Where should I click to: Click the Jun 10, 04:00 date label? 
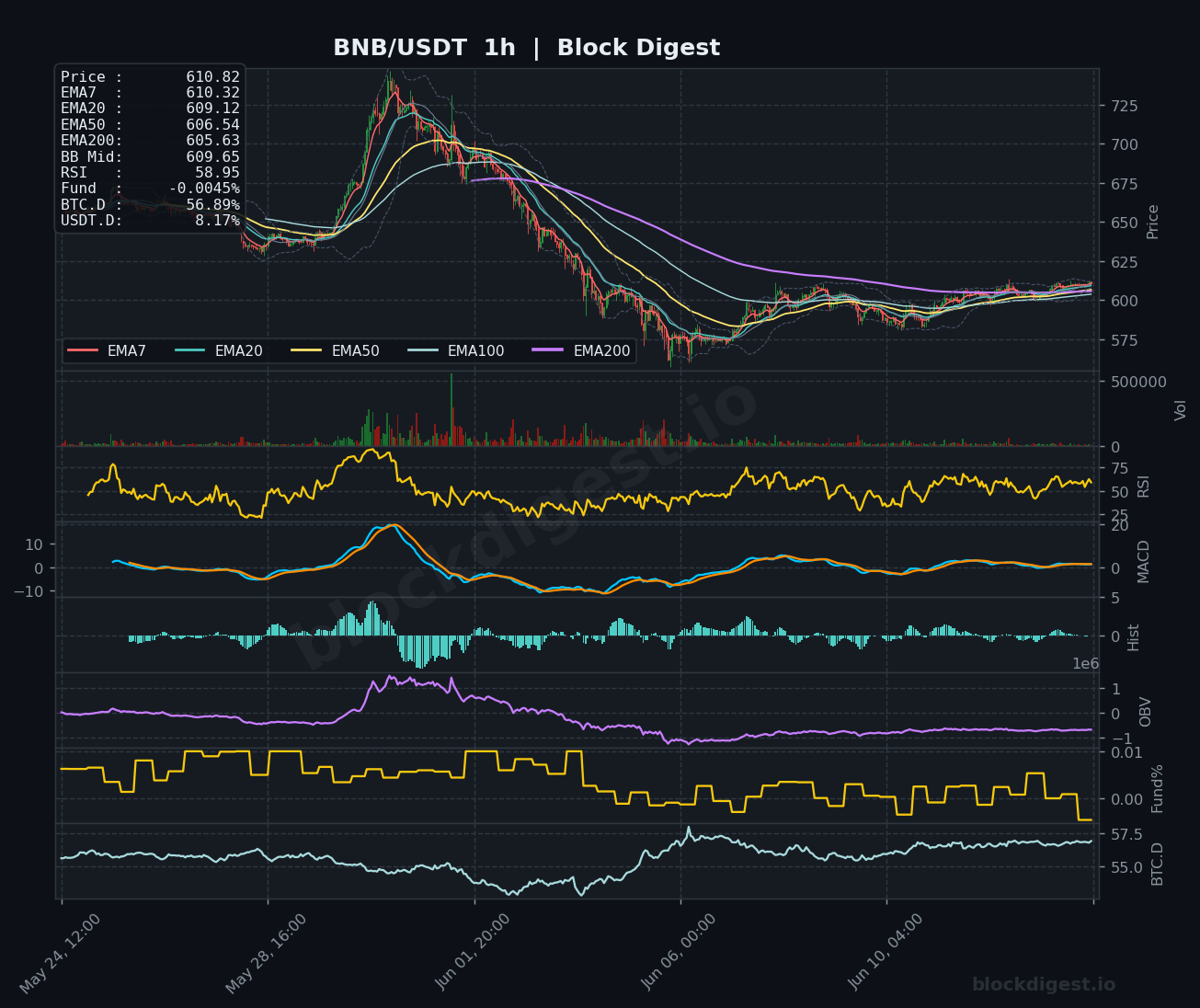(886, 953)
